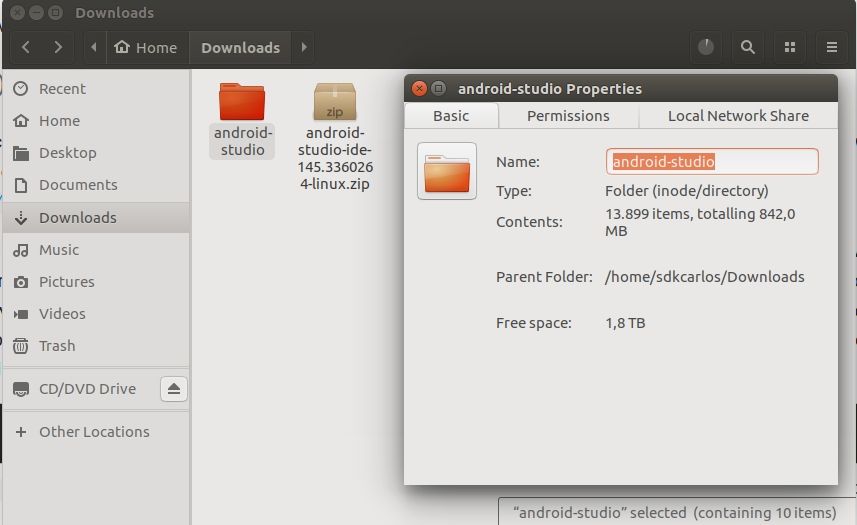Click the Name: label in Properties
The height and width of the screenshot is (525, 857).
coord(518,162)
